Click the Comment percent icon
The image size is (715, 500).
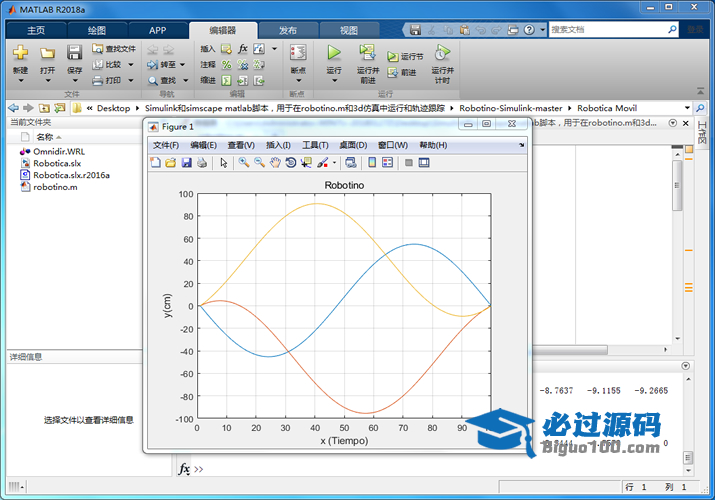coord(227,65)
